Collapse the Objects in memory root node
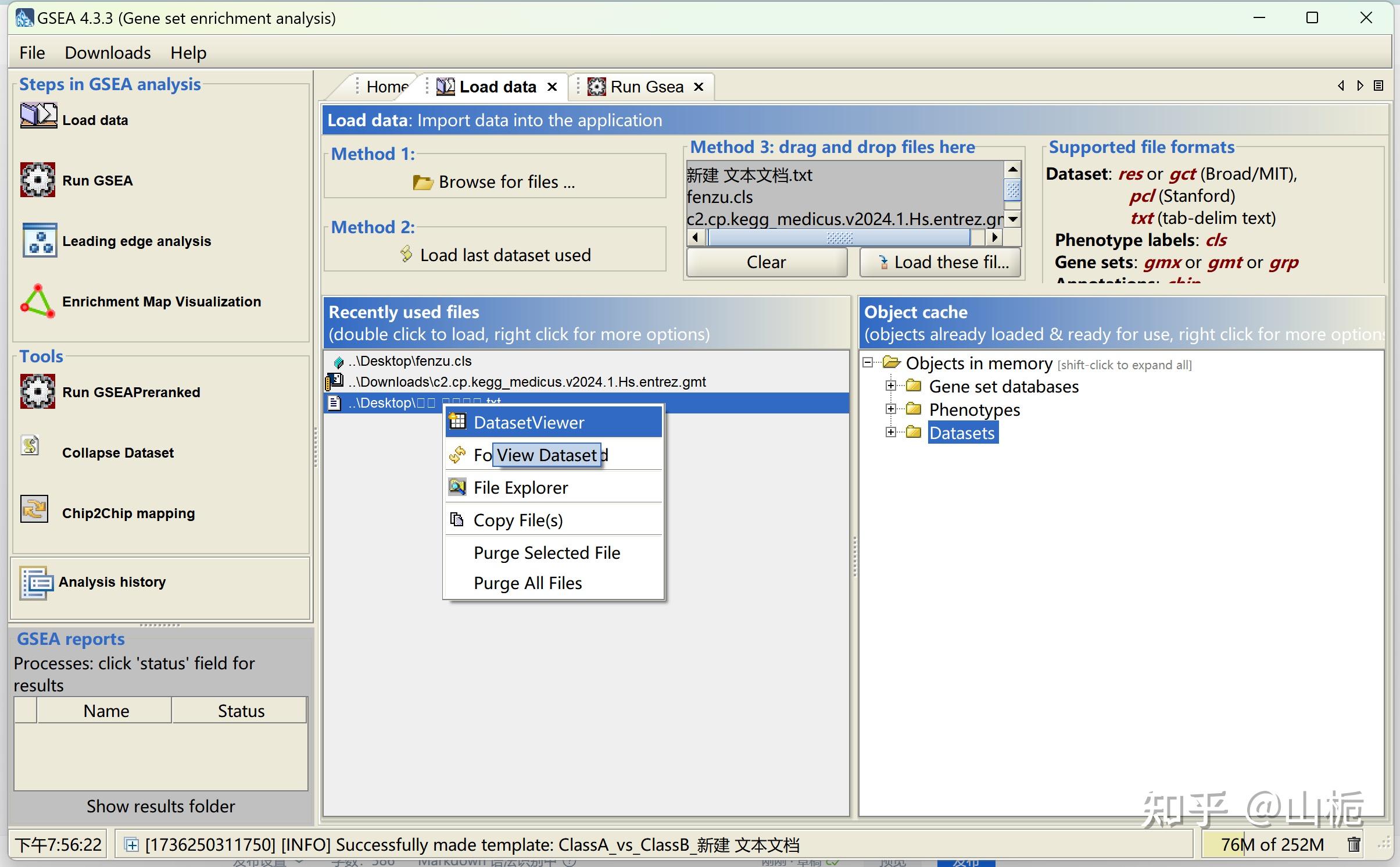The image size is (1400, 867). point(868,362)
